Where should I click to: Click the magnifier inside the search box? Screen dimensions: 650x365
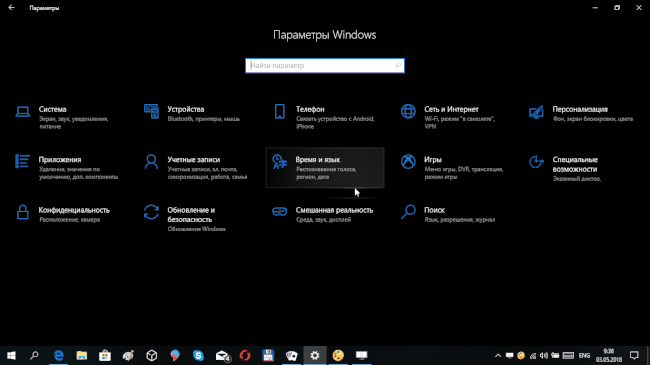(398, 66)
